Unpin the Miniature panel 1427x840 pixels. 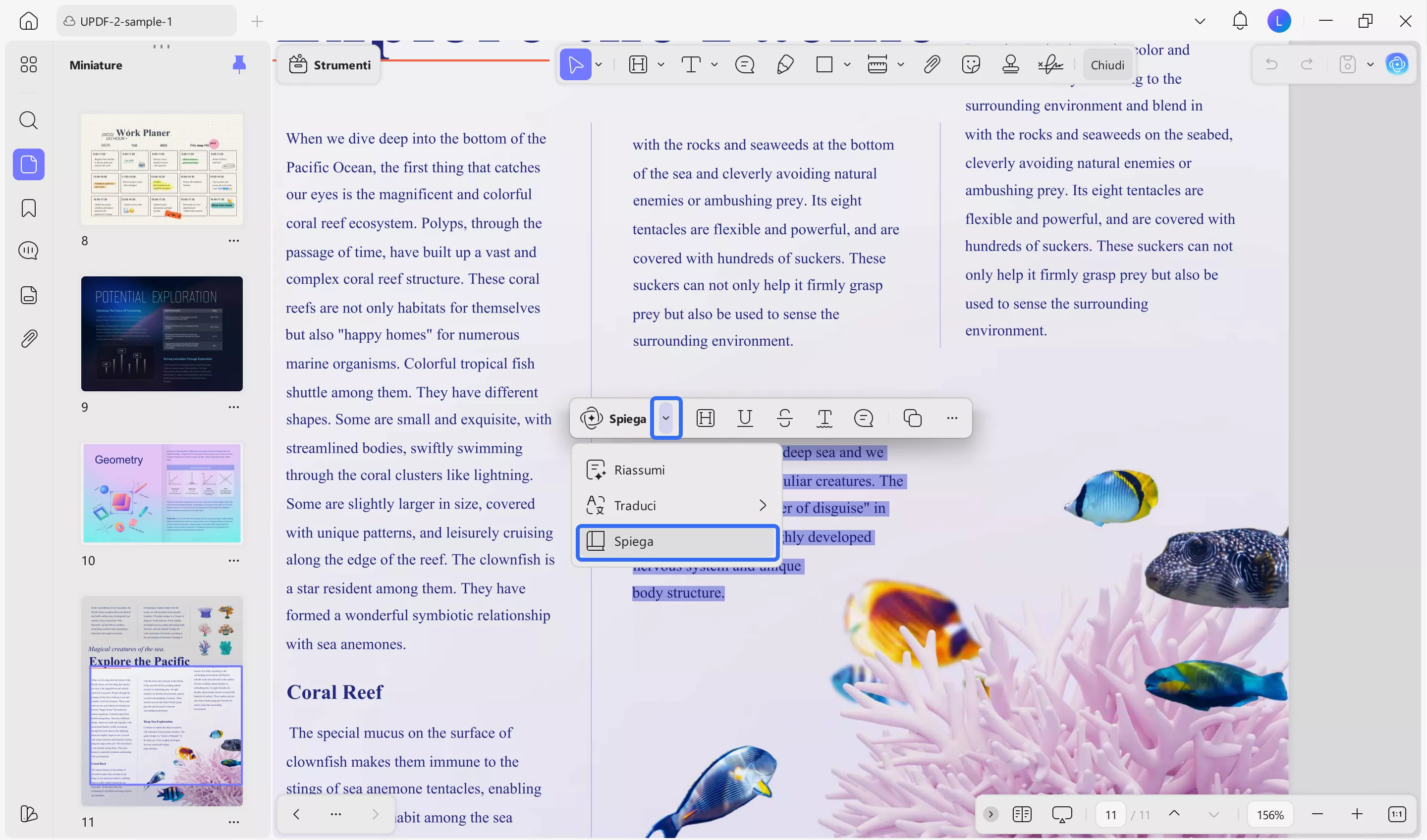tap(239, 64)
